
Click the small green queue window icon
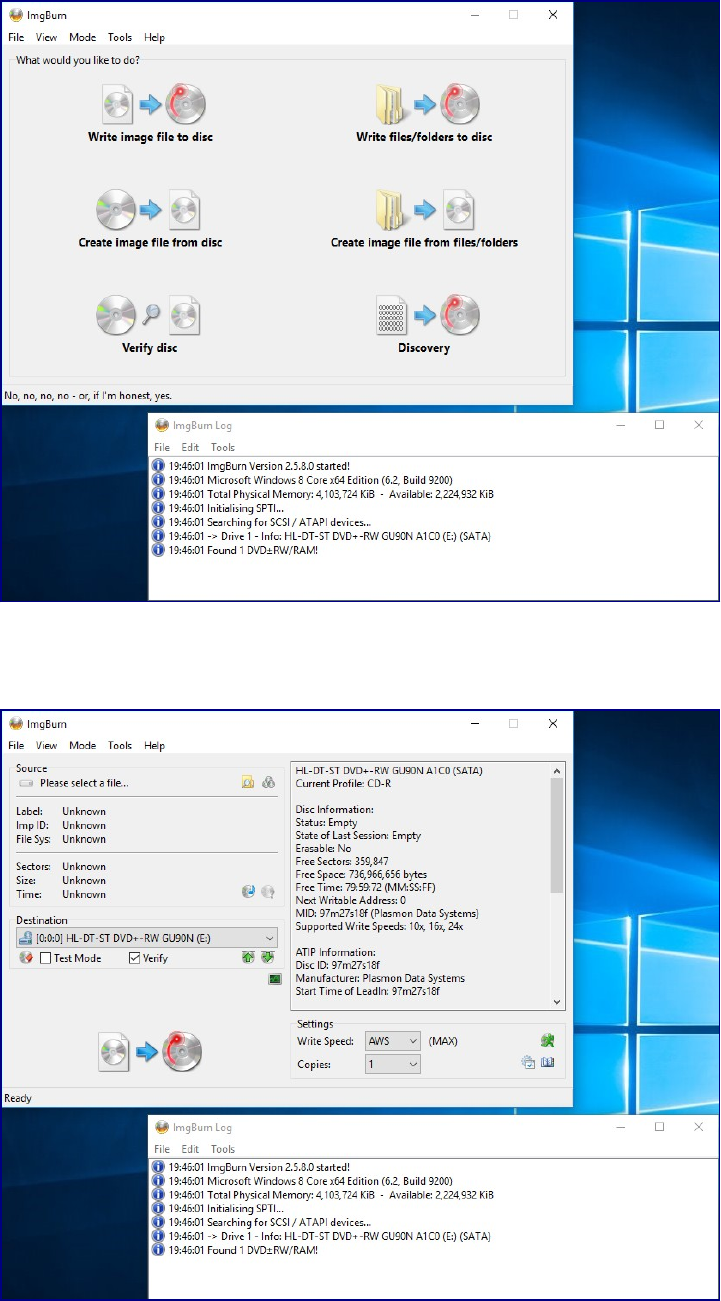pyautogui.click(x=275, y=979)
